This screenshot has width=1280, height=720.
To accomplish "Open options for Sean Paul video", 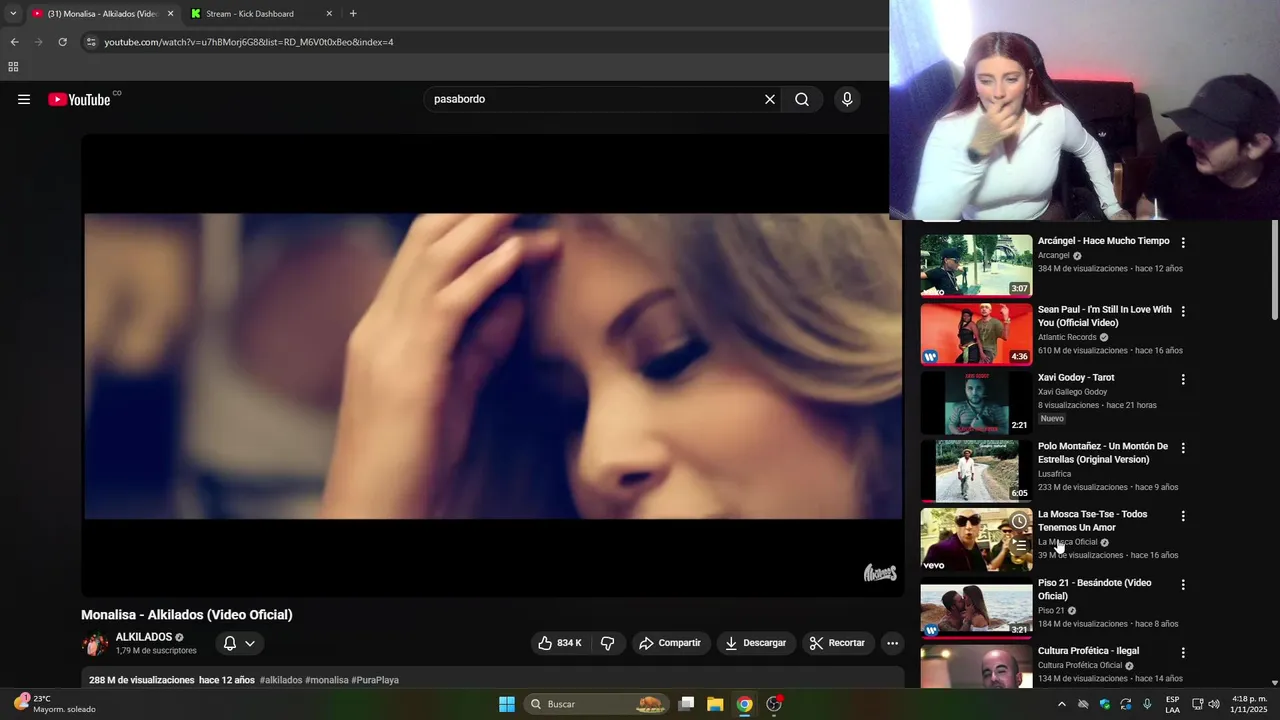I will (x=1183, y=311).
